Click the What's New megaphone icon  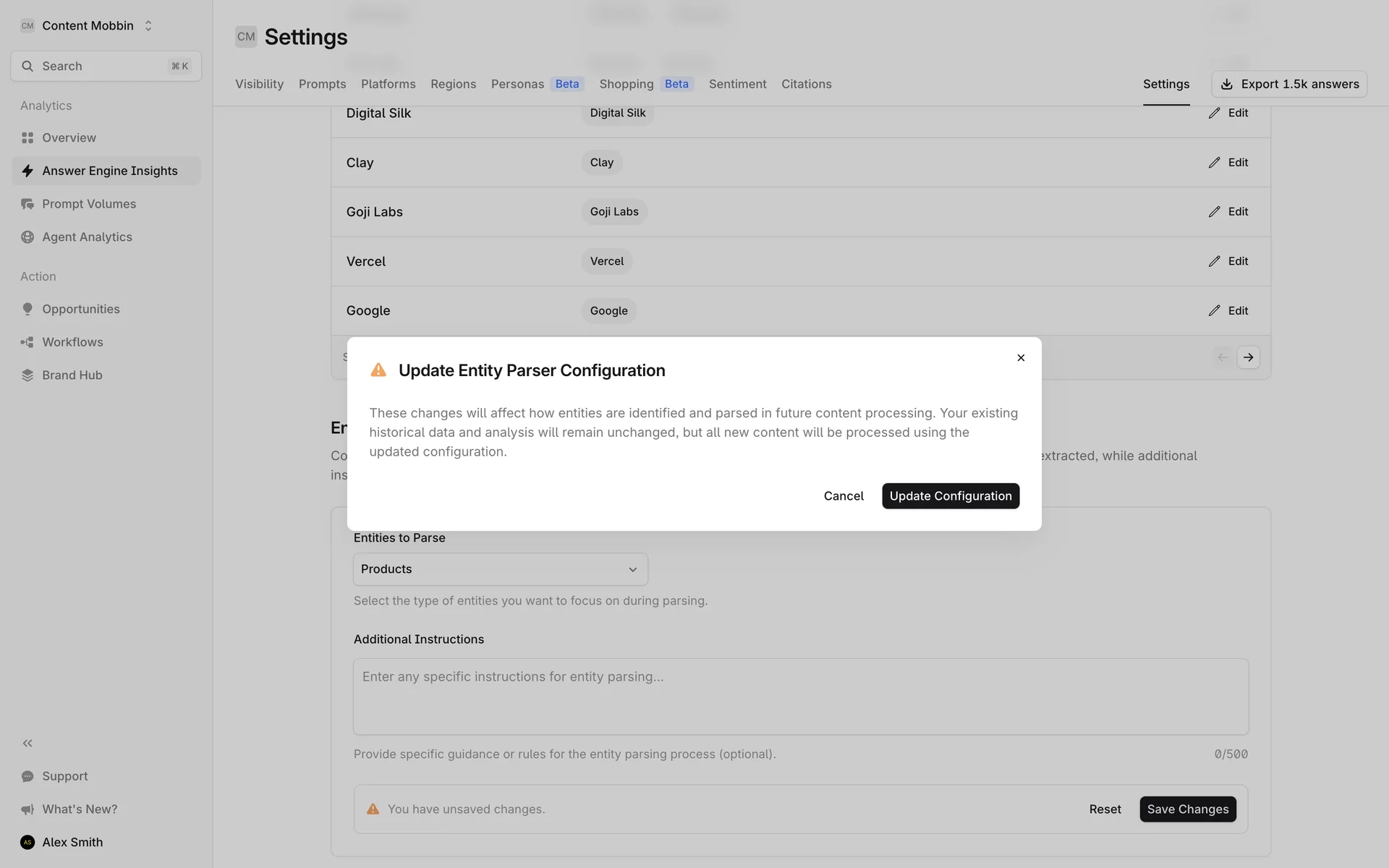[x=27, y=809]
